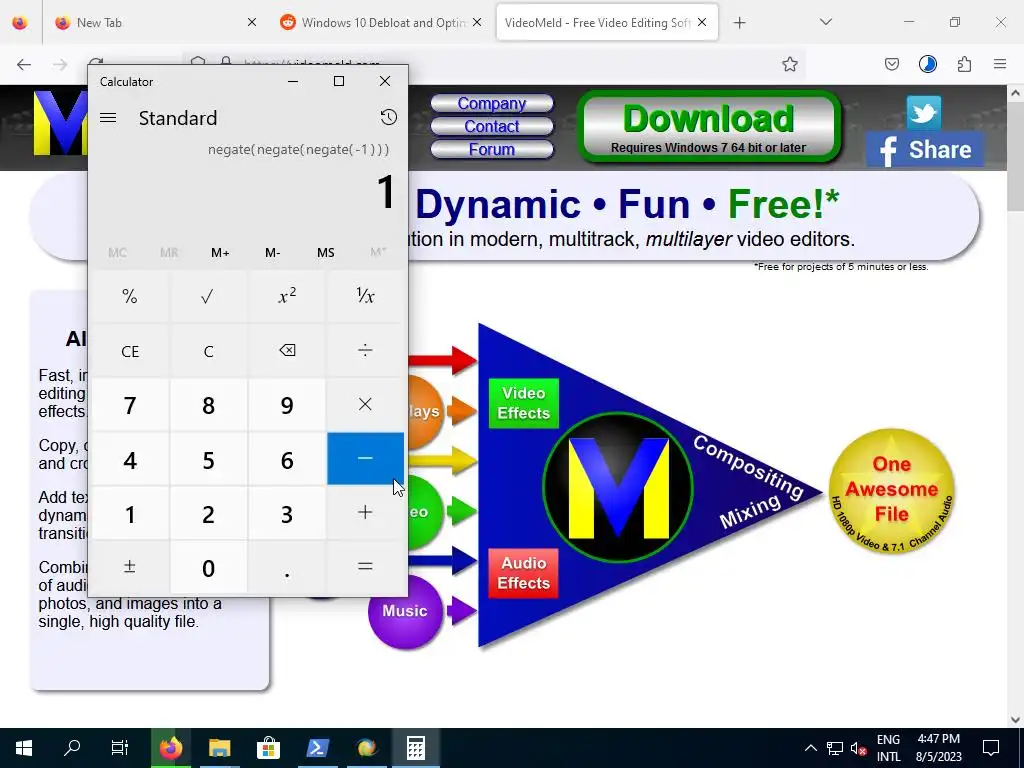Open File Explorer from the taskbar
The width and height of the screenshot is (1024, 768).
click(x=219, y=748)
